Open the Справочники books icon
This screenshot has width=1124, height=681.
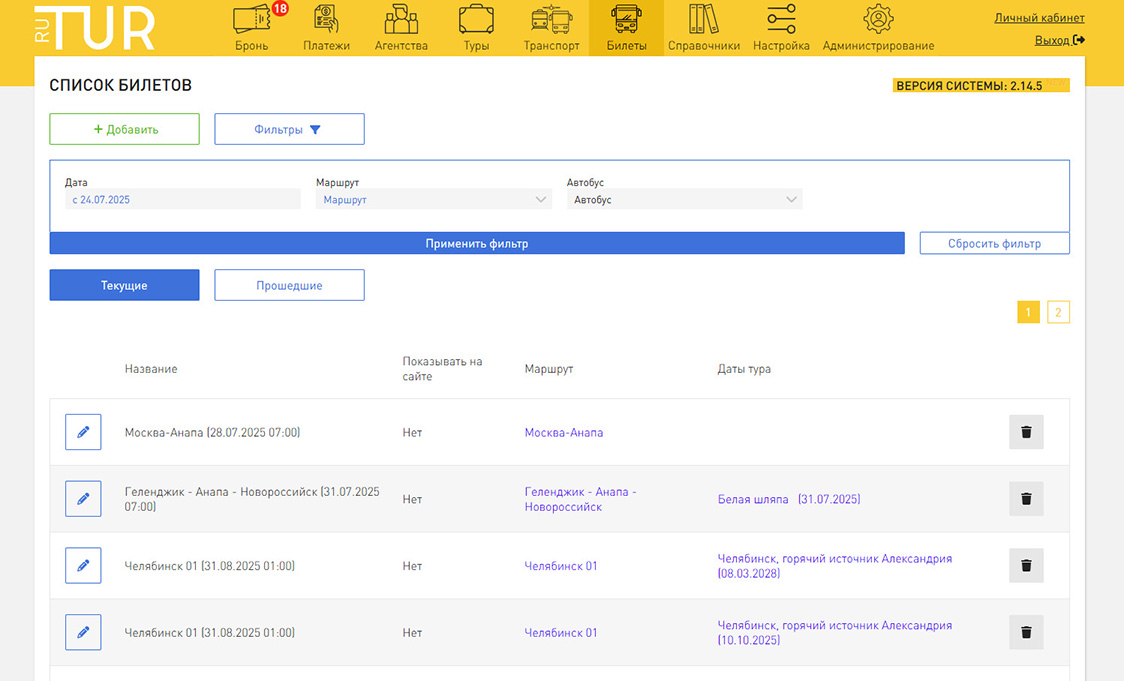click(x=703, y=19)
